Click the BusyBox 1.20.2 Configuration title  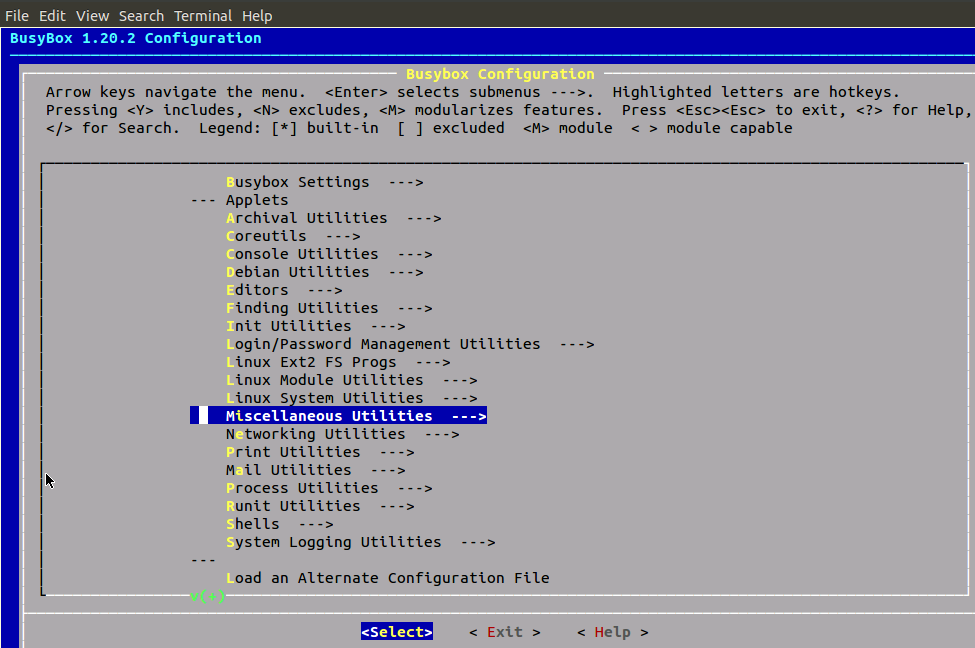(136, 38)
